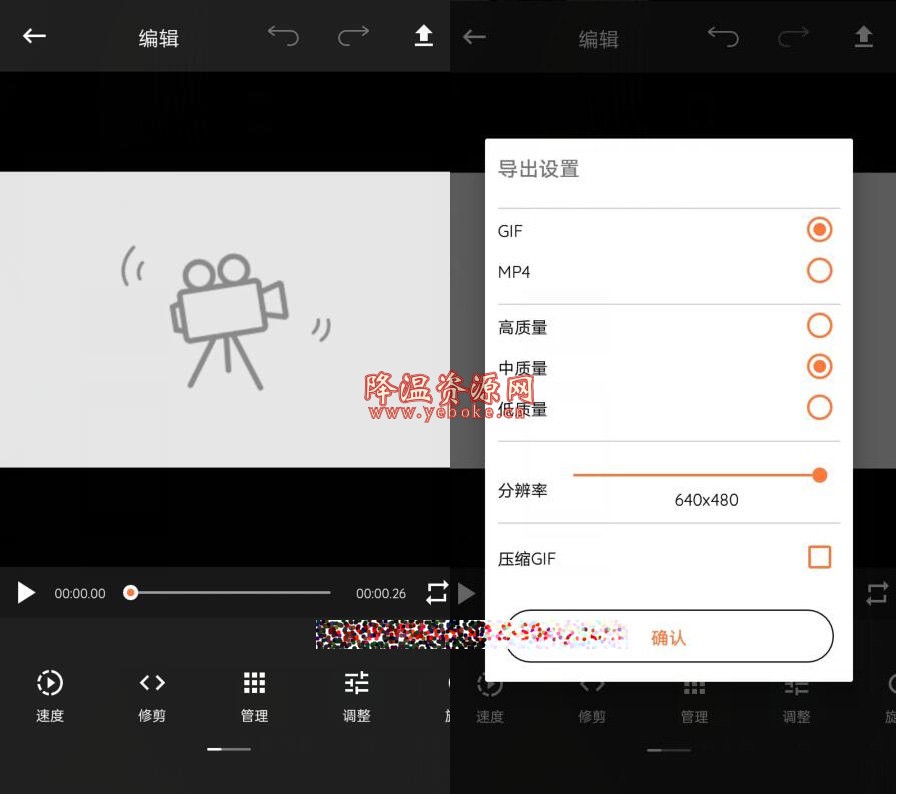Click the 00:00.00 current time label
Image resolution: width=898 pixels, height=794 pixels.
point(80,593)
